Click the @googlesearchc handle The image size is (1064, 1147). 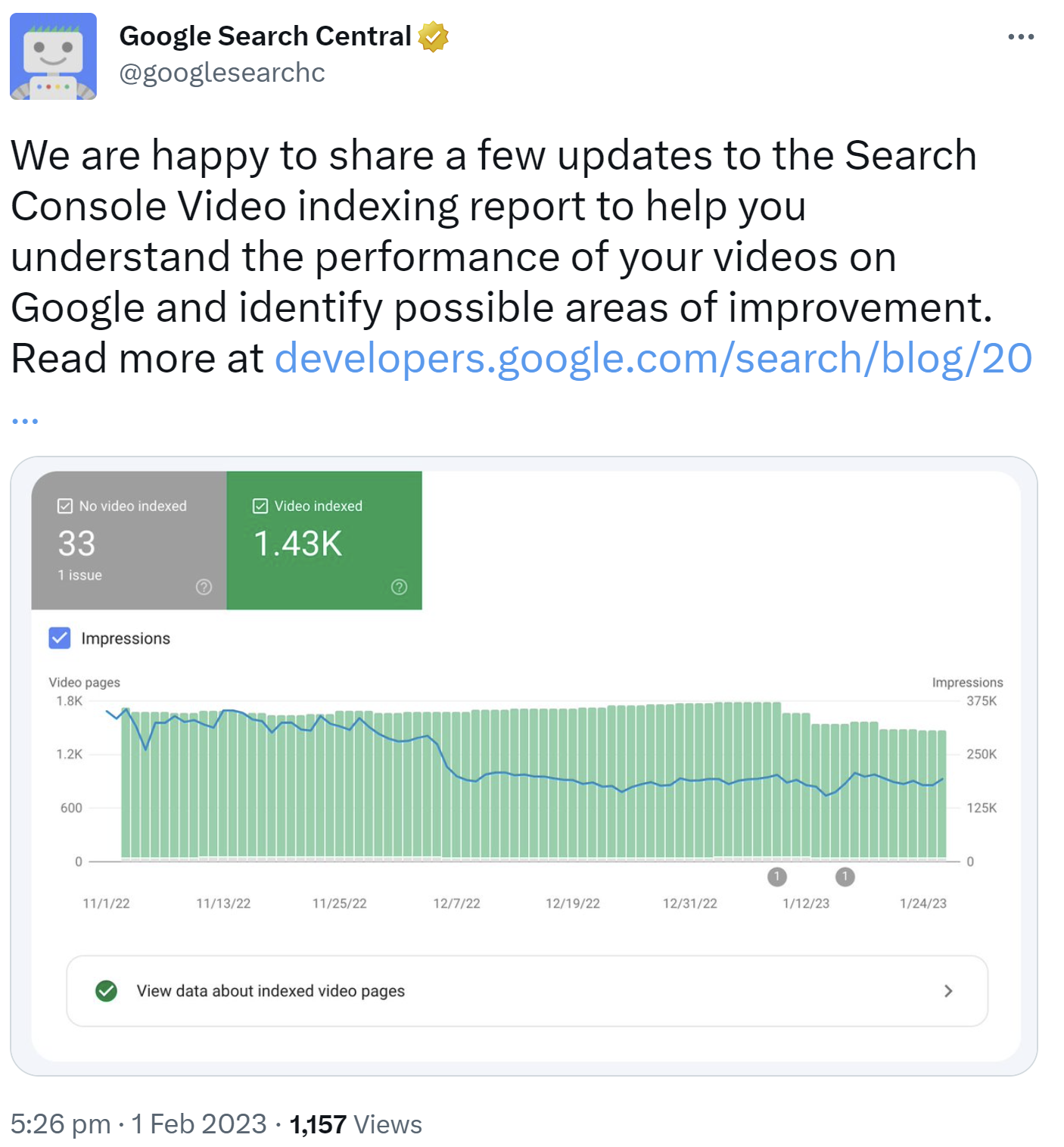pos(222,73)
